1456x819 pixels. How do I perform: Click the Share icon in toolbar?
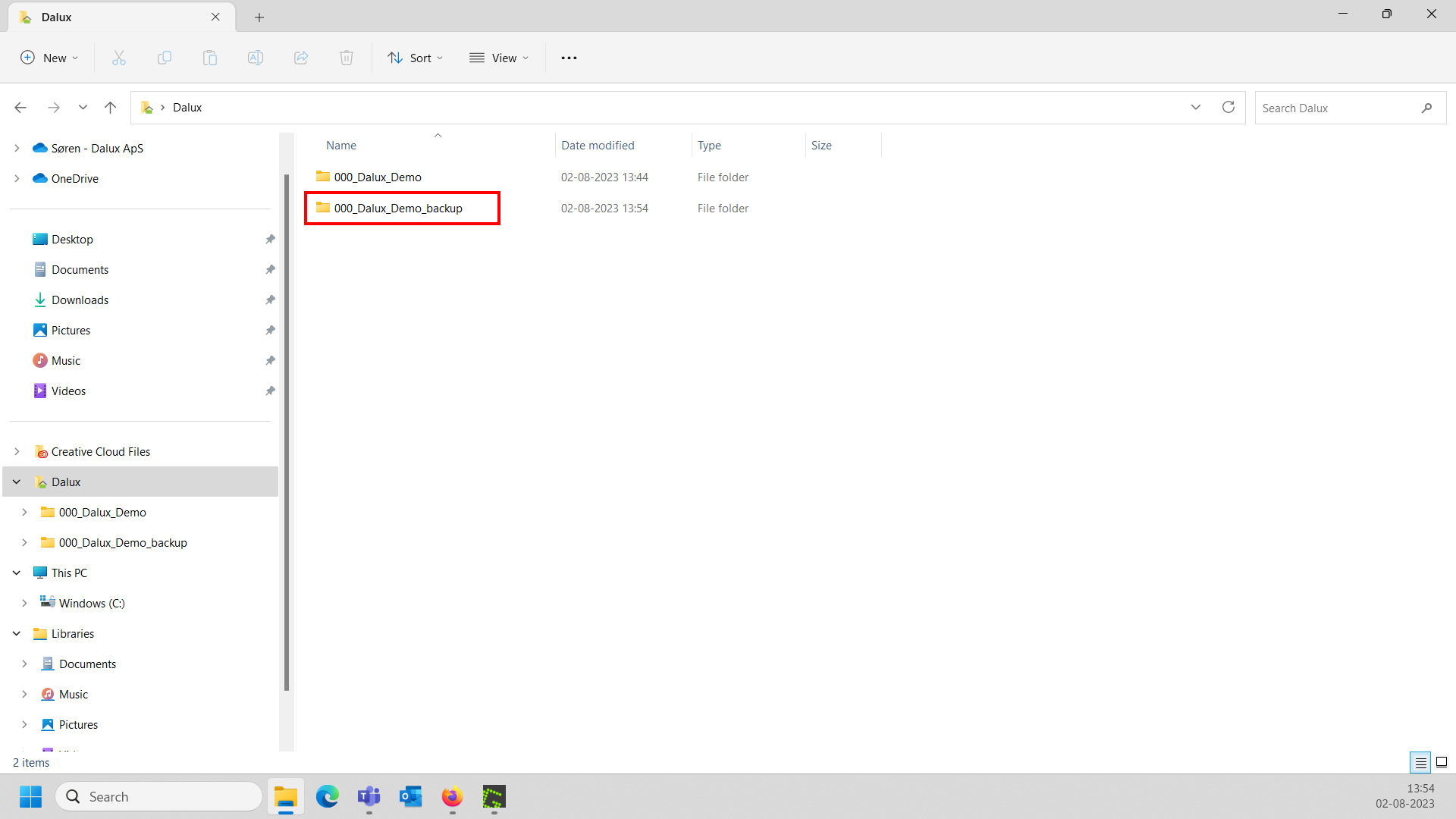(301, 58)
